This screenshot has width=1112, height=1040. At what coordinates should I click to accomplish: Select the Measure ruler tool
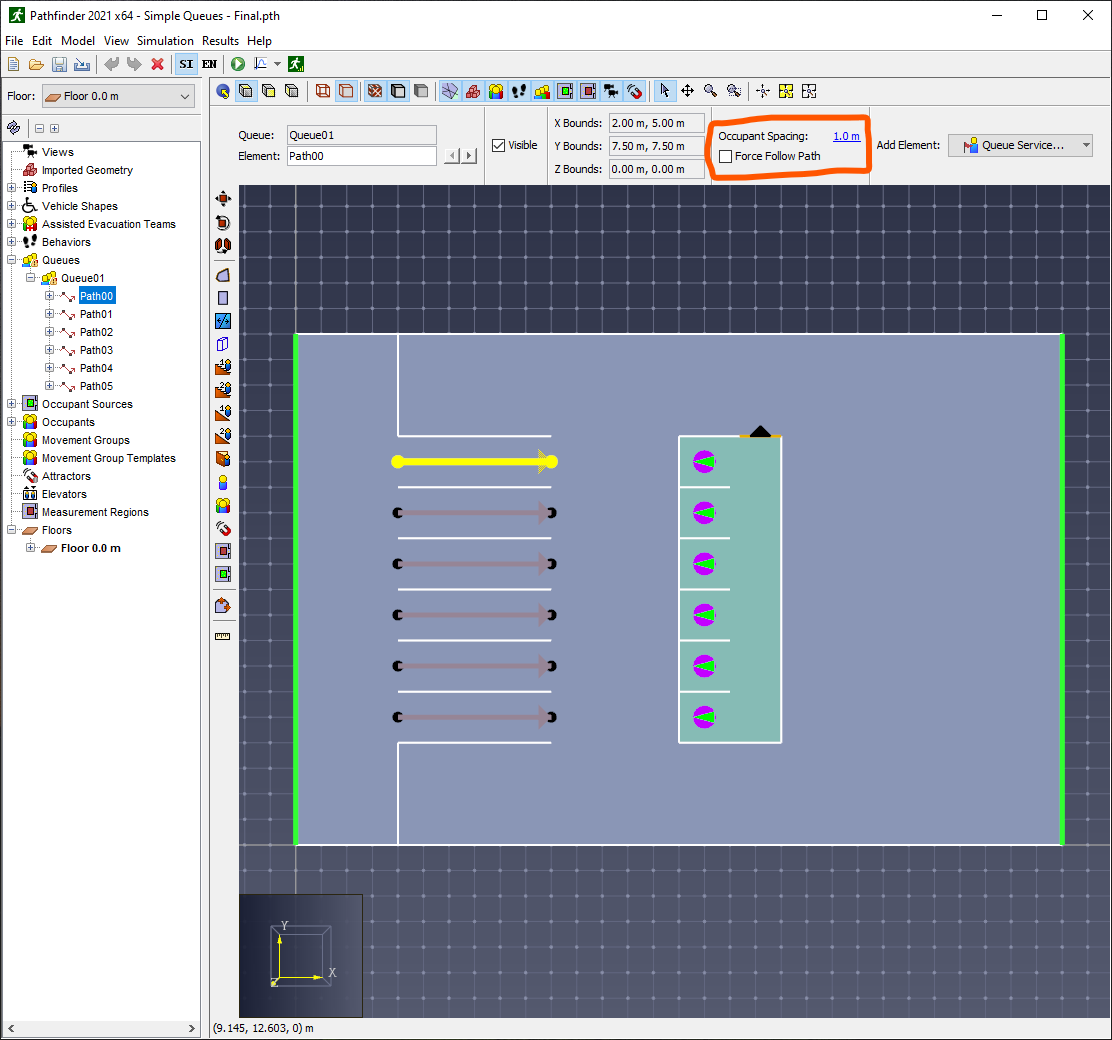(x=223, y=636)
